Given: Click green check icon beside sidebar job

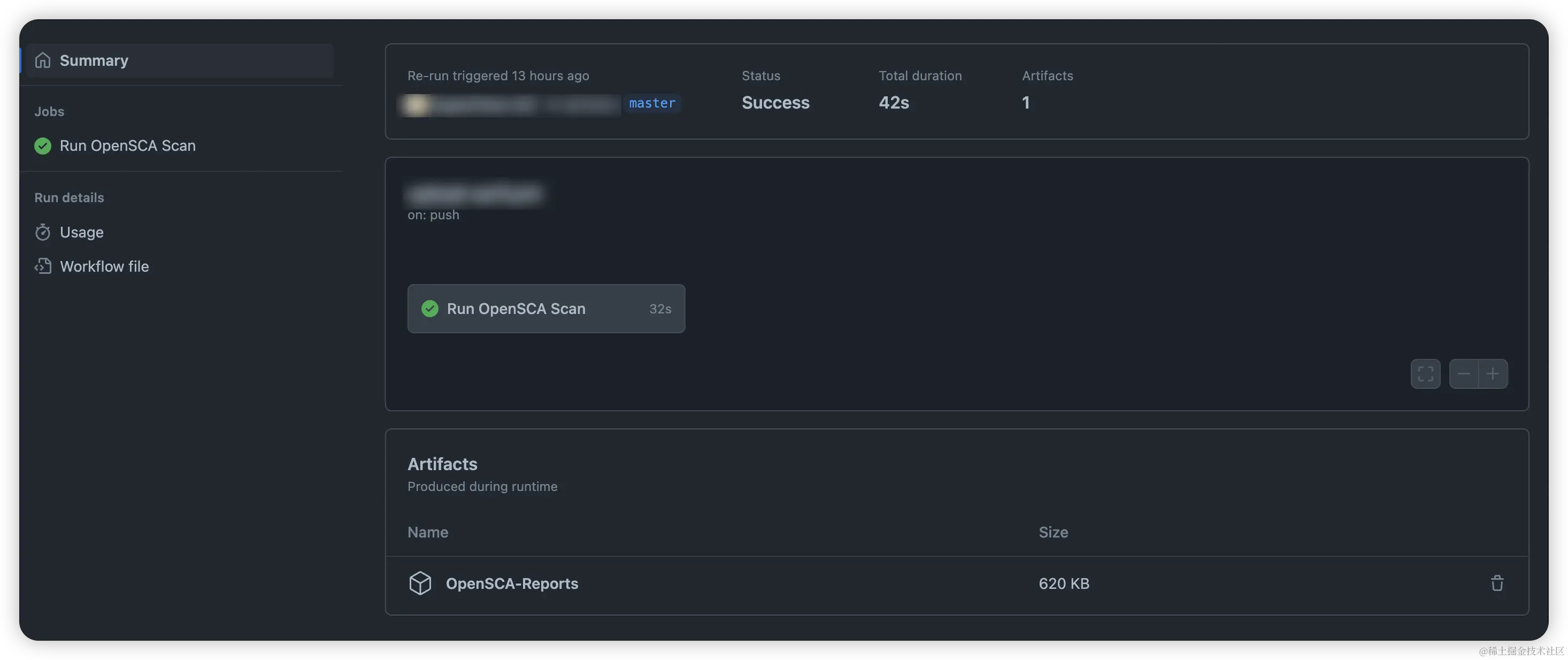Looking at the screenshot, I should click(43, 146).
